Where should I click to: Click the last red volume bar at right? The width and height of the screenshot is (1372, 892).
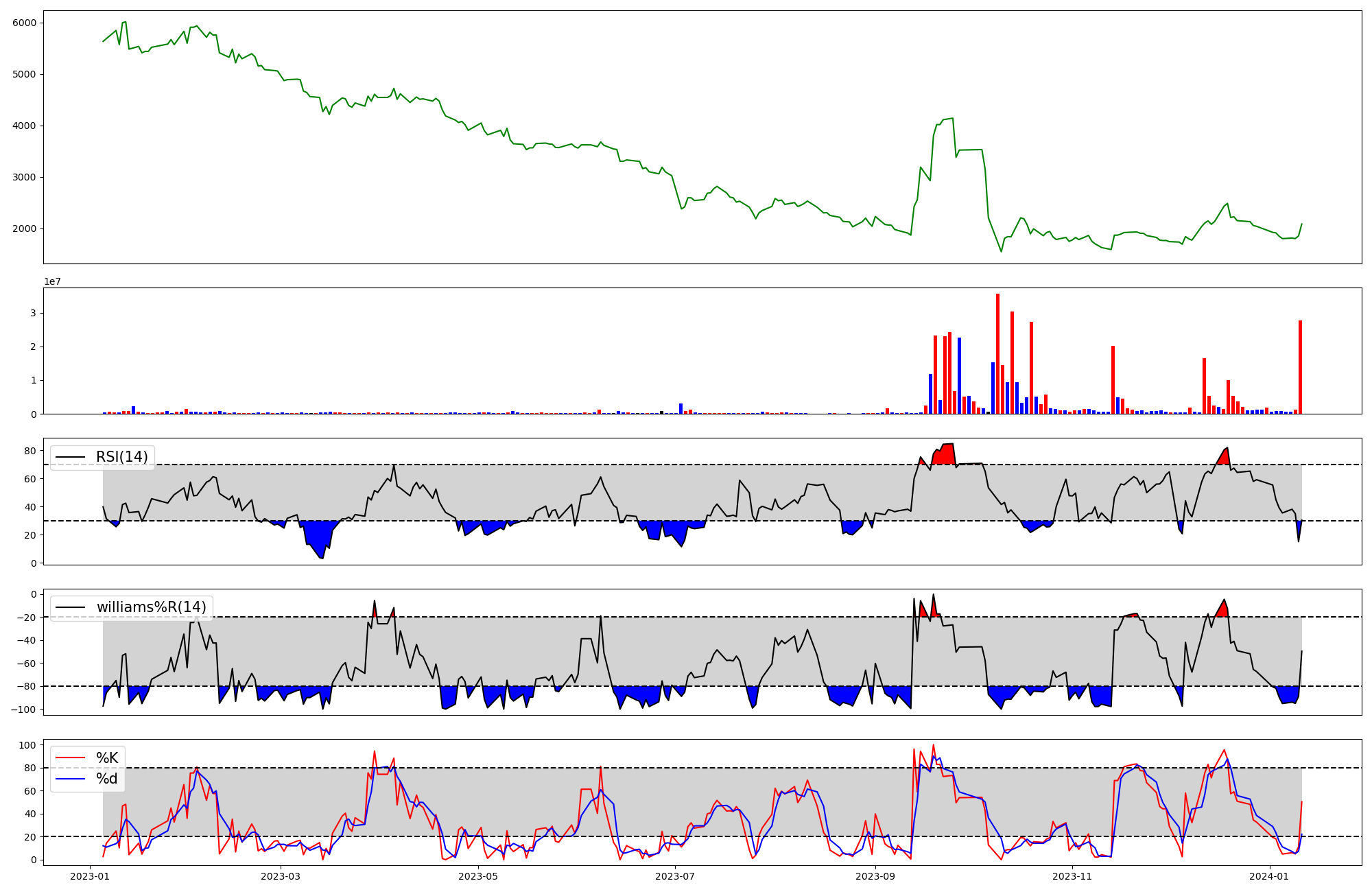coord(1300,367)
